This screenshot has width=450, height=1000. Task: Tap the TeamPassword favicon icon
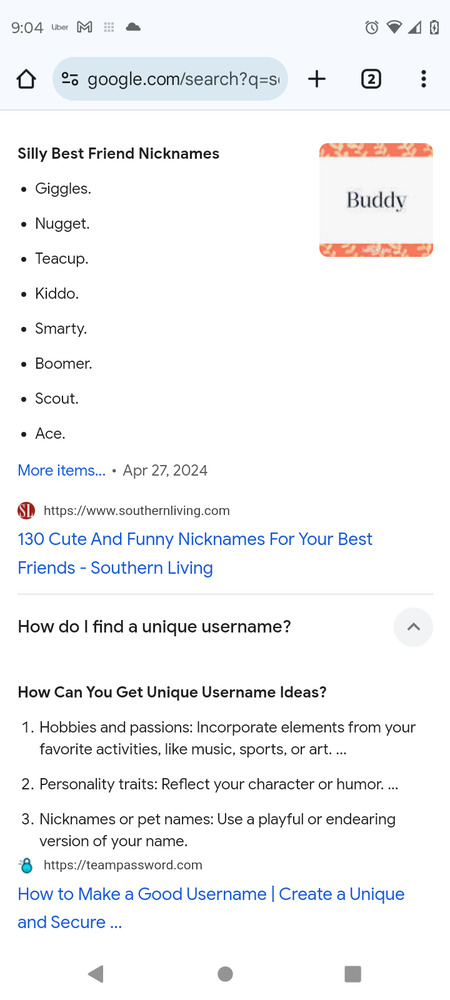pos(26,865)
